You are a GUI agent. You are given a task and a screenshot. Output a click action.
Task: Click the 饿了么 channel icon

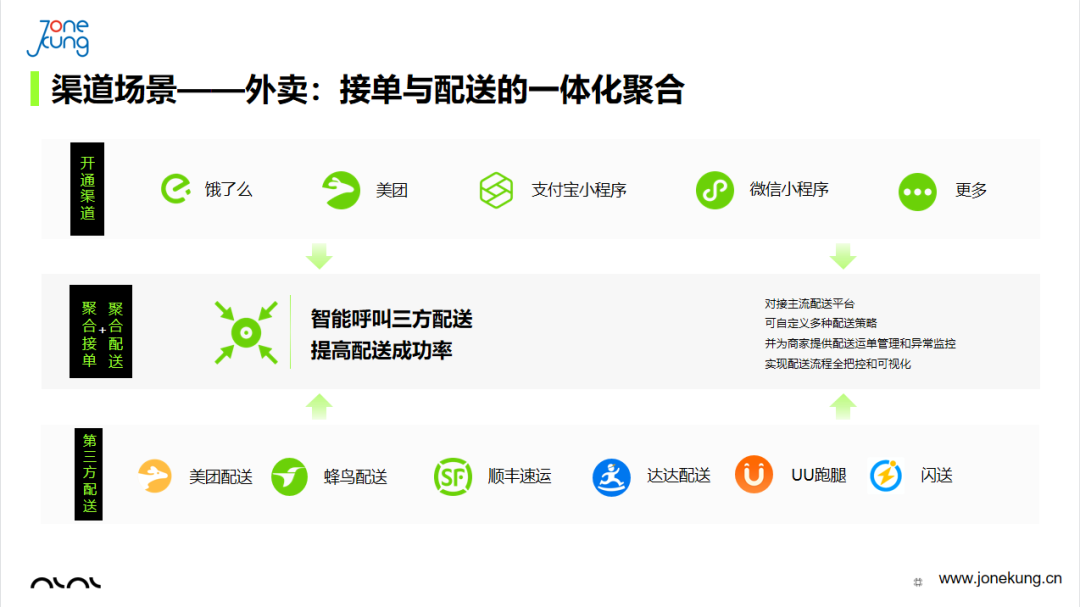[176, 189]
